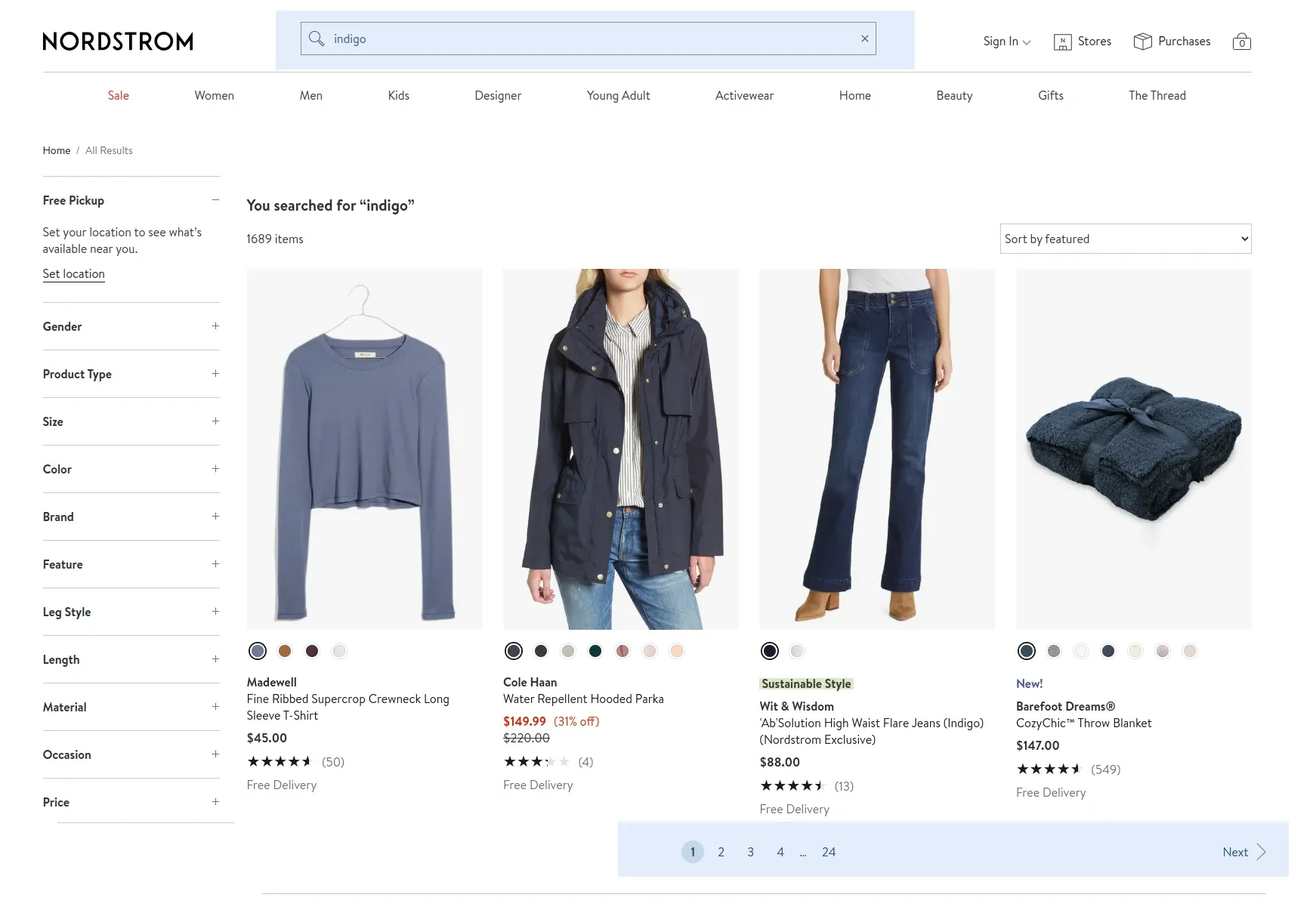The height and width of the screenshot is (913, 1316).
Task: Click the Set location link
Action: [73, 273]
